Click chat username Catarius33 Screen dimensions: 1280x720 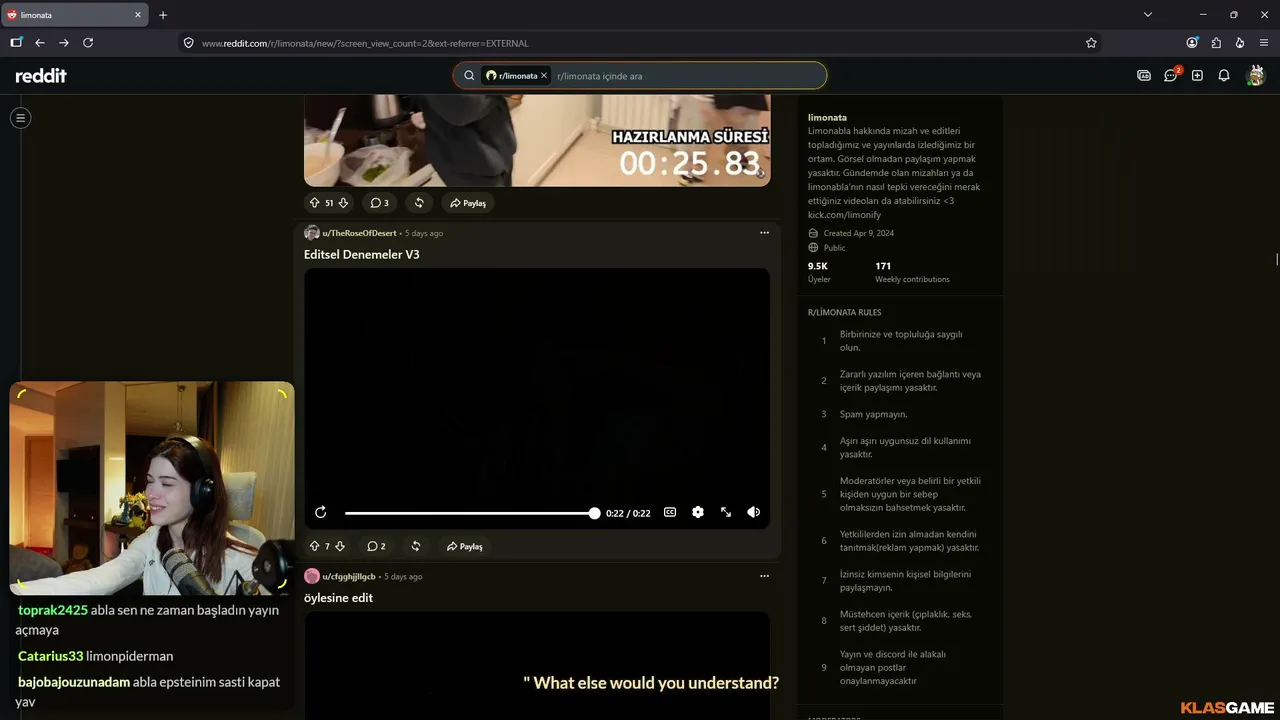point(50,656)
